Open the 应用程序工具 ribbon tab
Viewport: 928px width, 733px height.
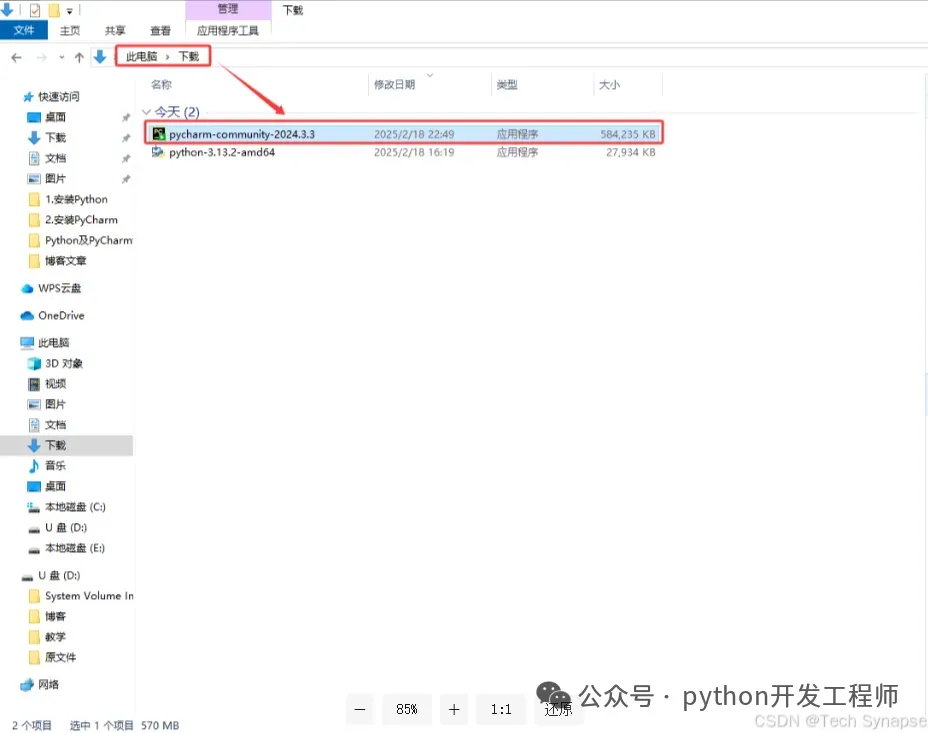tap(228, 30)
